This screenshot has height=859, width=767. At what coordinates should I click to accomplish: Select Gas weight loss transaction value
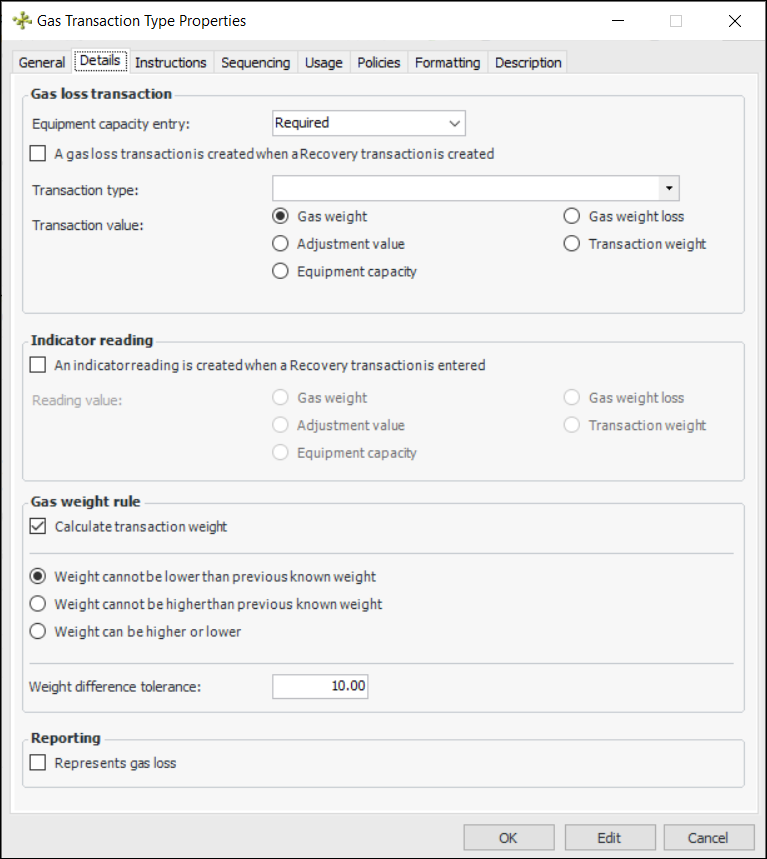click(x=572, y=216)
